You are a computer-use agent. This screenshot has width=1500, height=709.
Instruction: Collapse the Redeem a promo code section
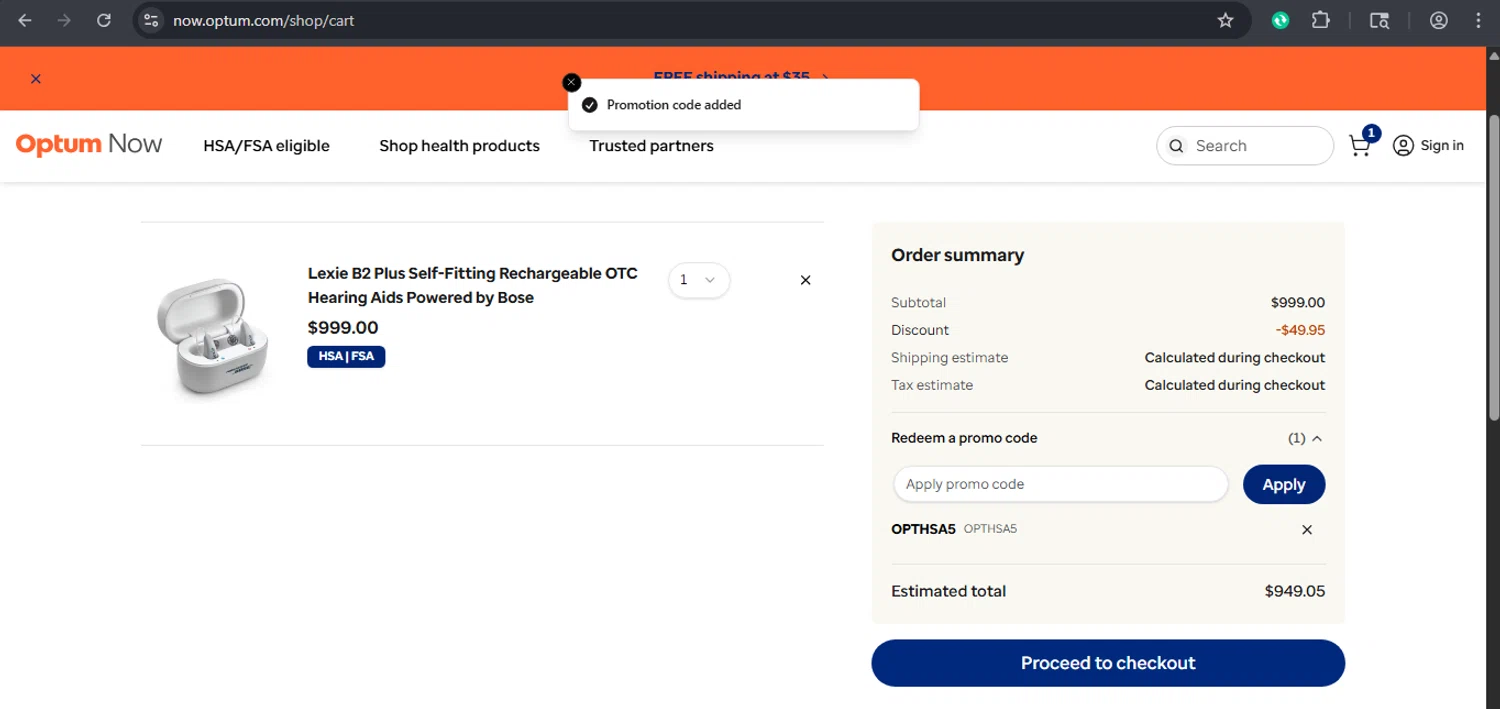1316,438
